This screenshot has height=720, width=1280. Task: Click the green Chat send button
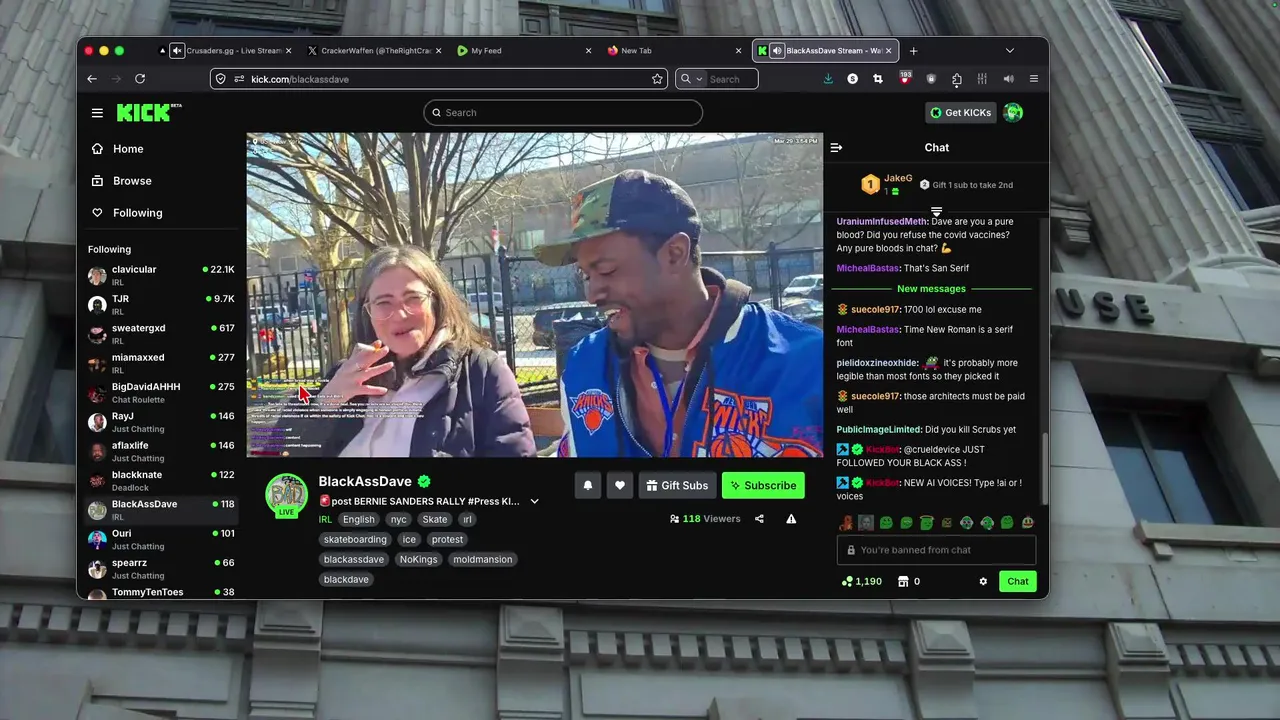pos(1018,581)
